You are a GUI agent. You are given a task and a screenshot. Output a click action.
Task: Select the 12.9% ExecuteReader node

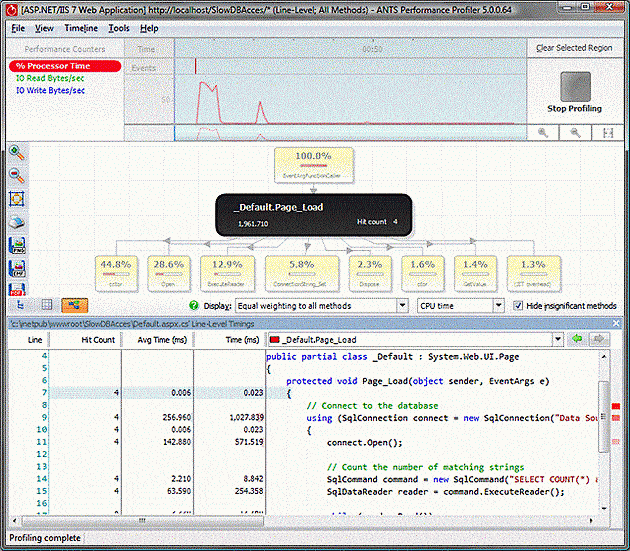pyautogui.click(x=227, y=273)
